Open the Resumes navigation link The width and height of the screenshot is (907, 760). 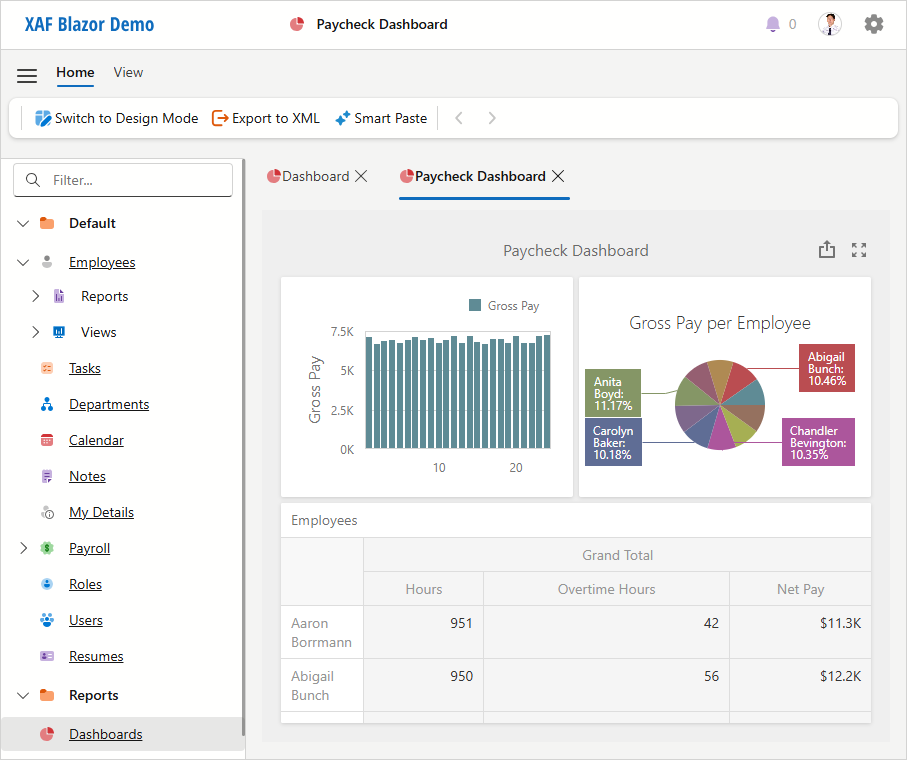96,656
